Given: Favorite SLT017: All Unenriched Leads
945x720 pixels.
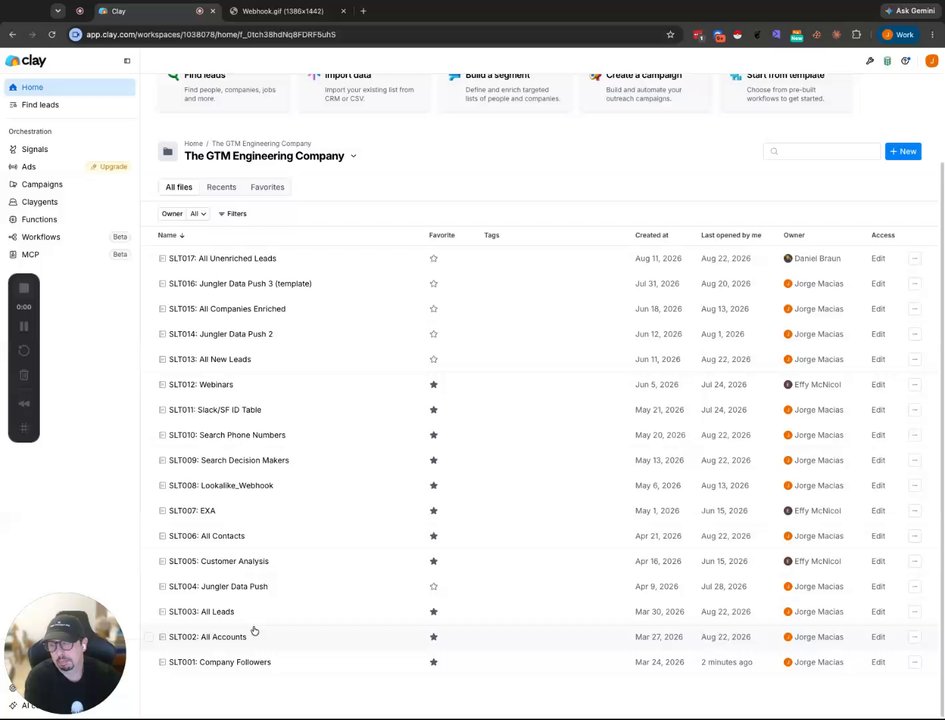Looking at the screenshot, I should [433, 258].
